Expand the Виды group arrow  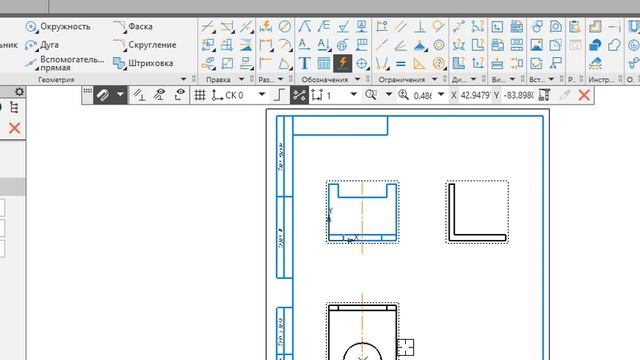pyautogui.click(x=512, y=79)
